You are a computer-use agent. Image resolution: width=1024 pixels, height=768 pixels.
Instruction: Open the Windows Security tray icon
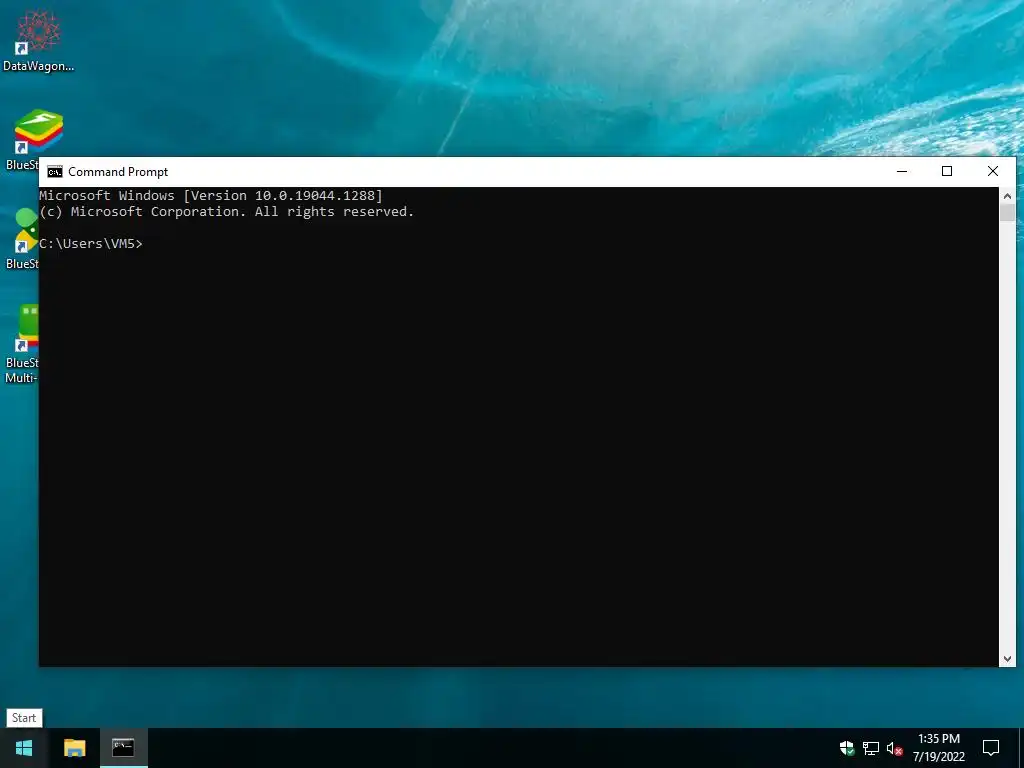[x=847, y=748]
